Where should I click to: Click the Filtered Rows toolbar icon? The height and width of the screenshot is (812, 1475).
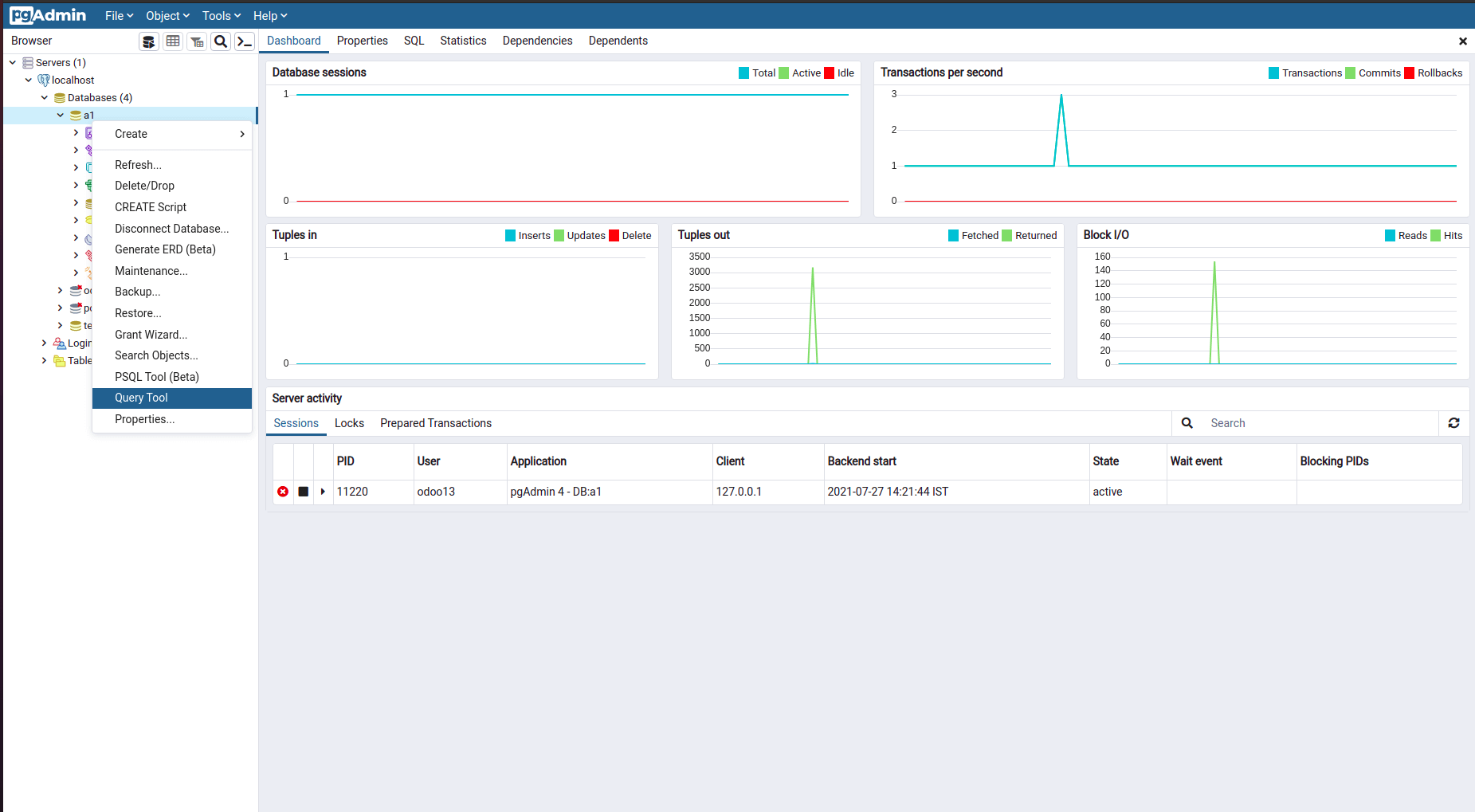pos(197,41)
